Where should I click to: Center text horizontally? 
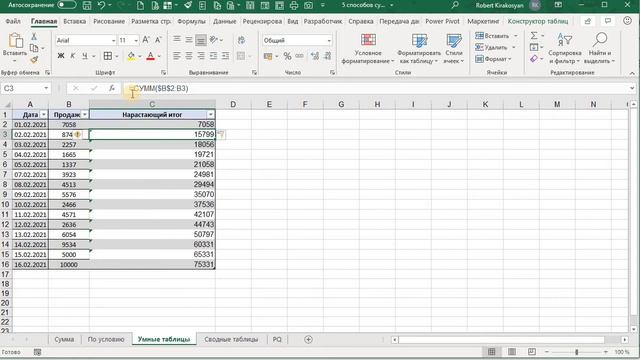coord(189,56)
